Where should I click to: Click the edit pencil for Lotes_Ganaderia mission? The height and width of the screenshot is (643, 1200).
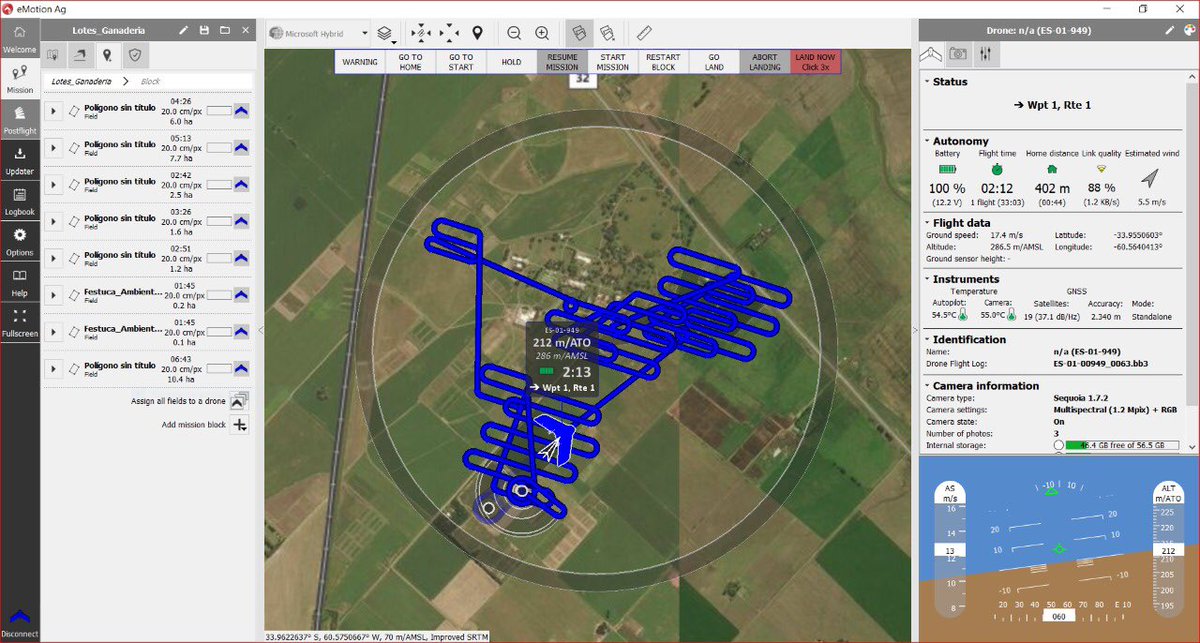click(x=184, y=29)
